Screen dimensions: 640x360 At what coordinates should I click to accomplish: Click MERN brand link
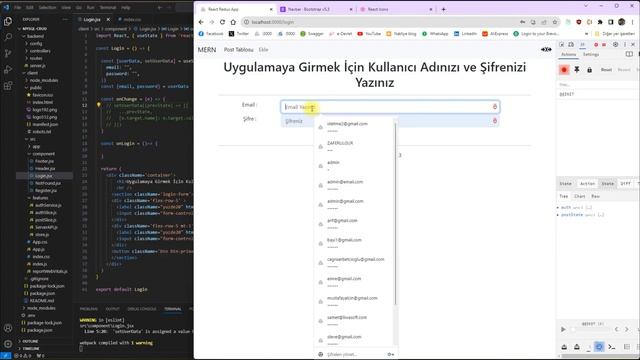click(207, 50)
